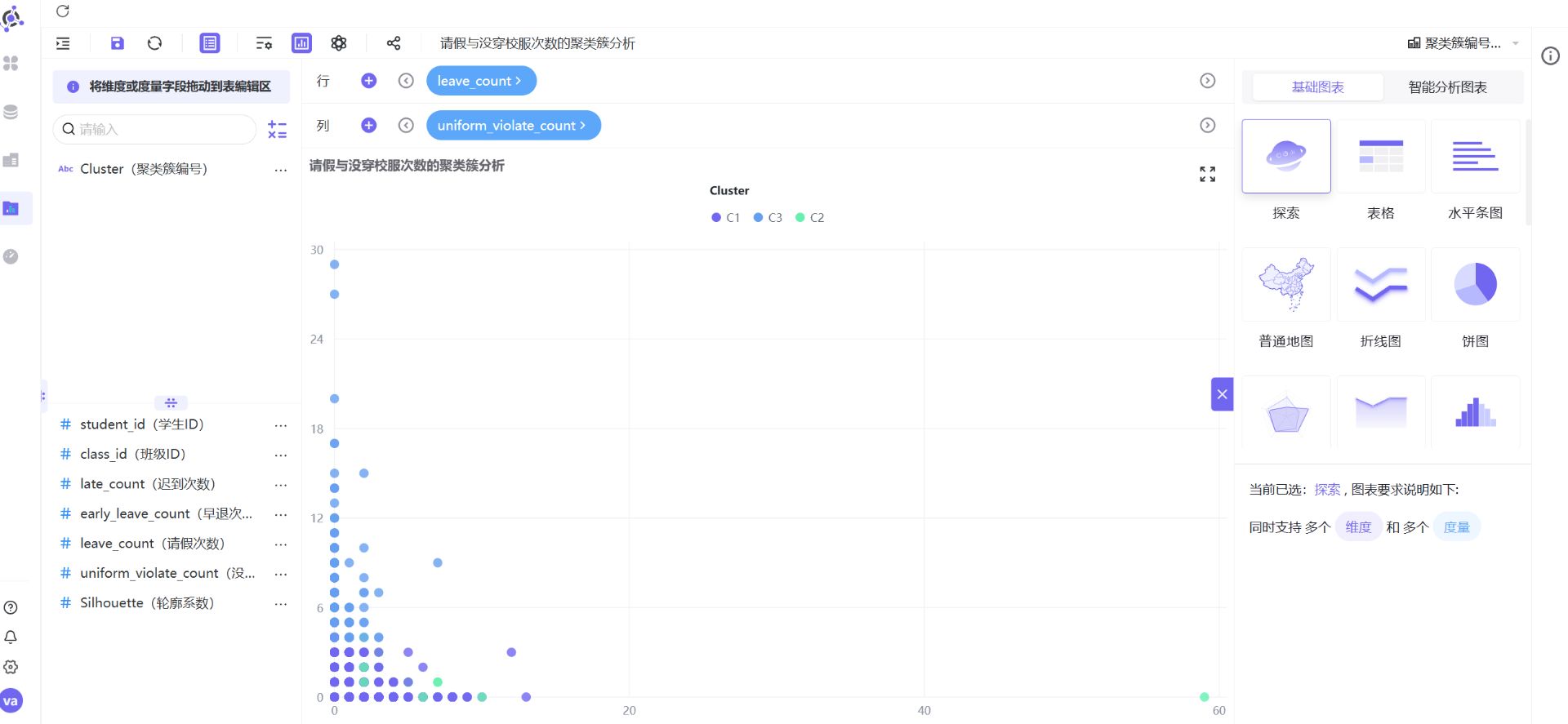Open more options for leave_count field
Image resolution: width=1568 pixels, height=724 pixels.
281,544
